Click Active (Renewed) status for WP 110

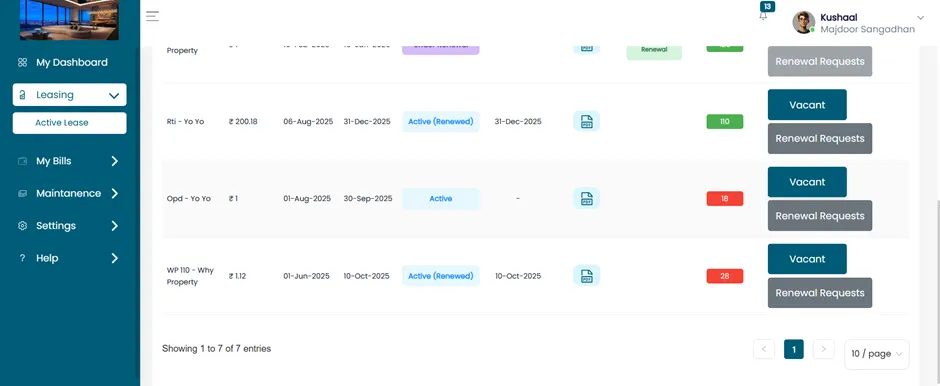[441, 276]
